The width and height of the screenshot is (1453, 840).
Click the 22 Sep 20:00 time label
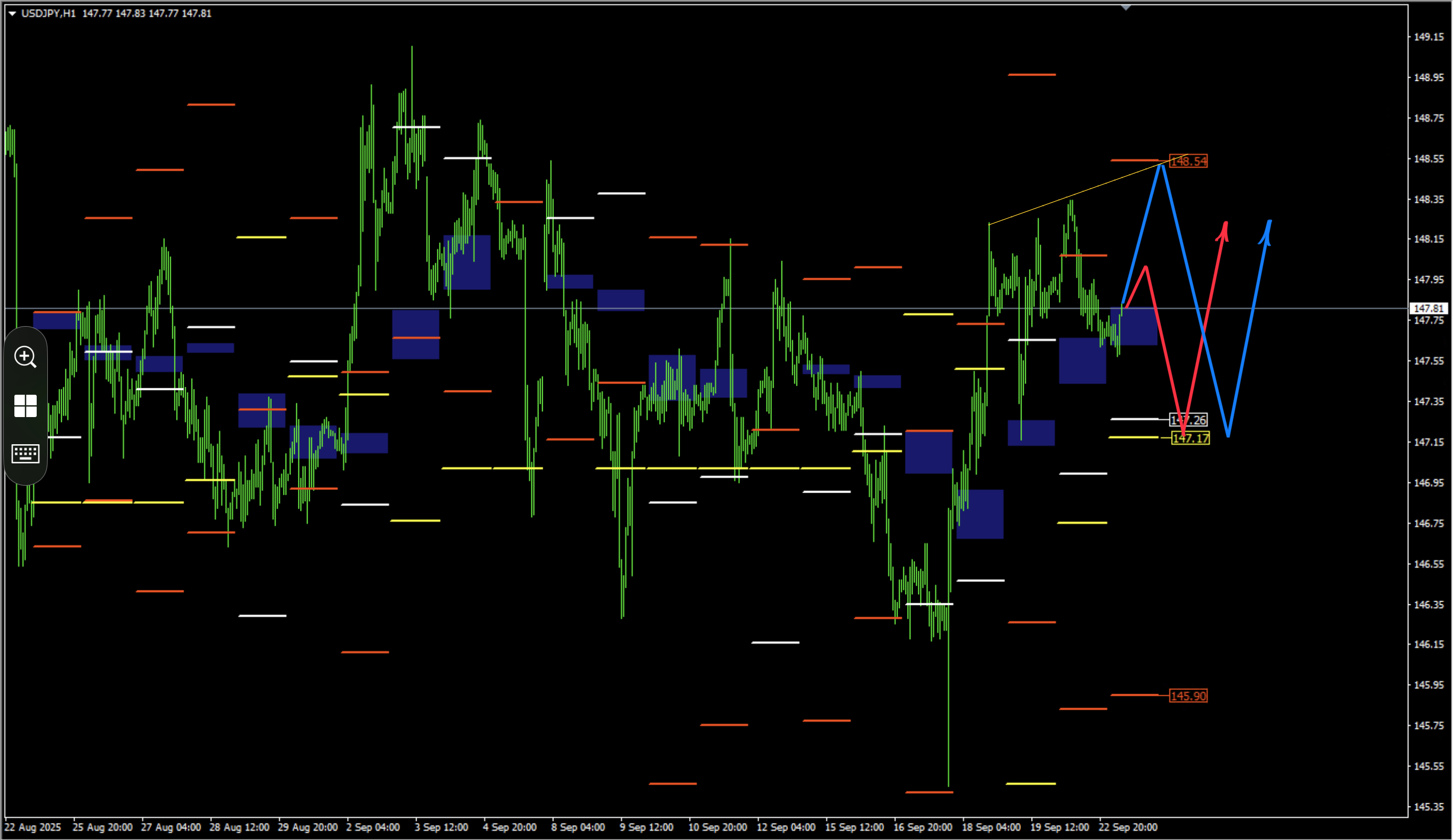tap(1128, 827)
